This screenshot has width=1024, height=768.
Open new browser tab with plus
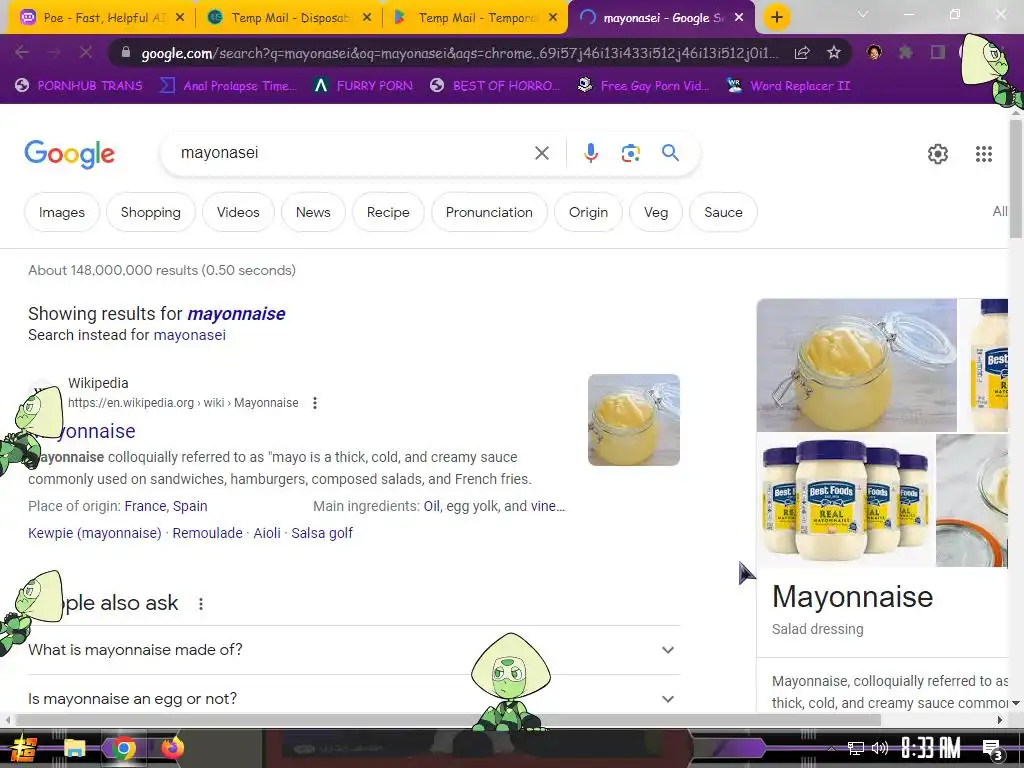[776, 17]
